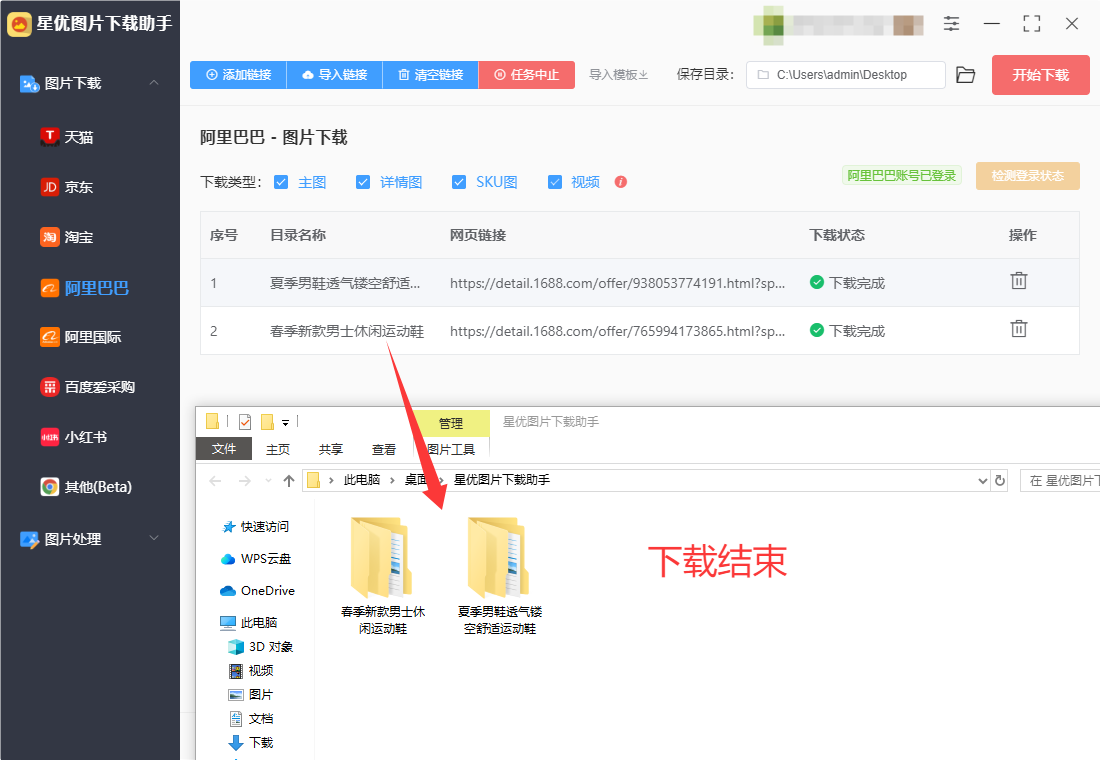Screen dimensions: 1100x760
Task: Expand the chevron after 此电脑 in breadcrumb
Action: click(x=392, y=480)
